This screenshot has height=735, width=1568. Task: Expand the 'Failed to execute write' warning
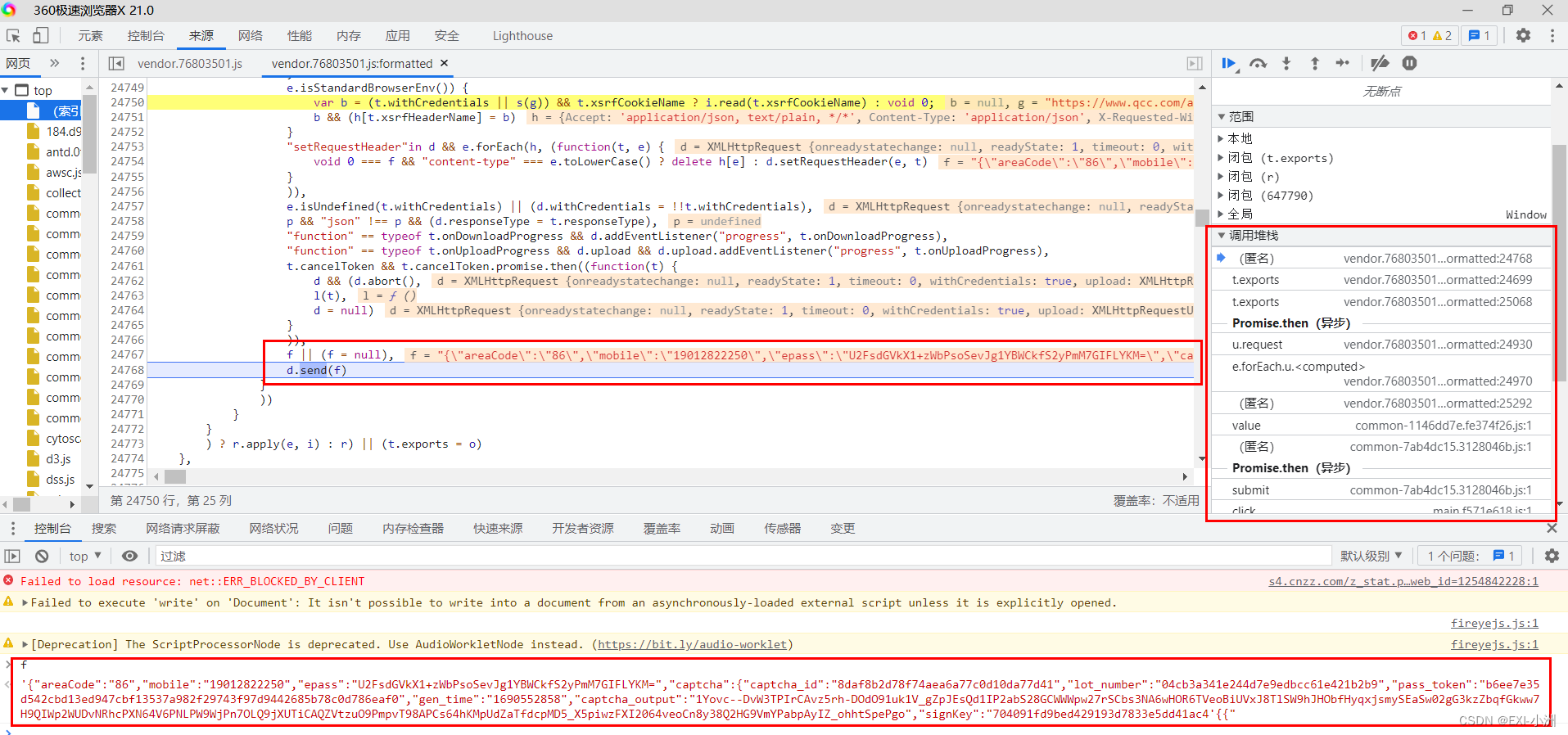pyautogui.click(x=25, y=602)
